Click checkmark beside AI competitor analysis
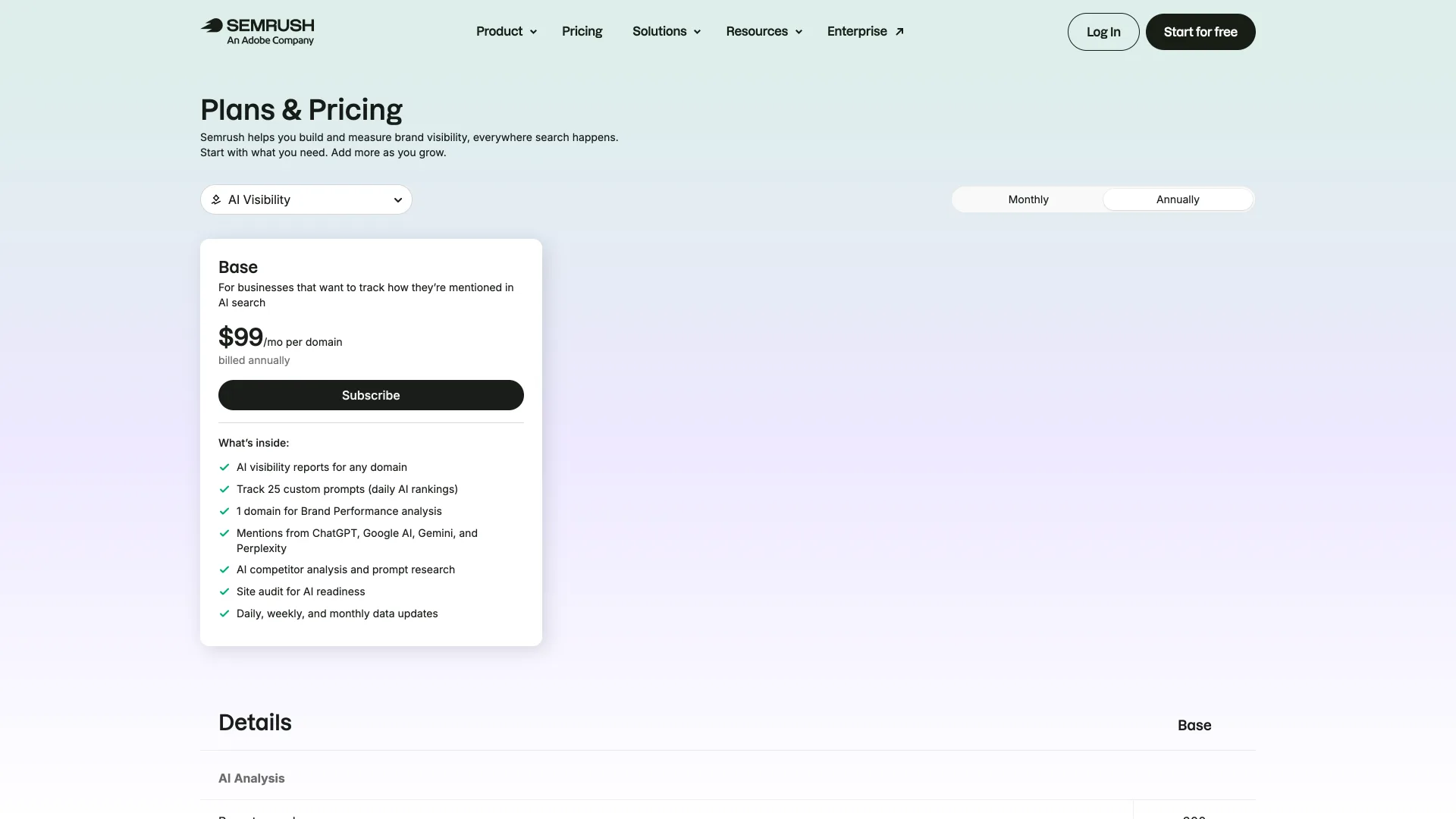Screen dimensions: 1456x819 click(x=224, y=570)
